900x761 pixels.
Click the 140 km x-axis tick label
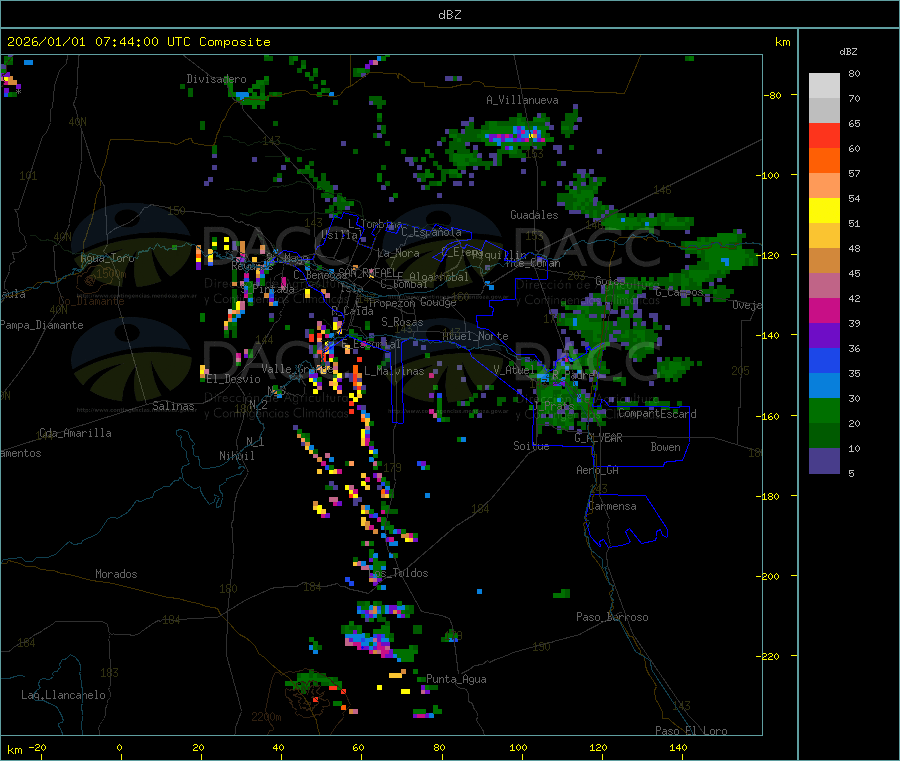tap(678, 747)
